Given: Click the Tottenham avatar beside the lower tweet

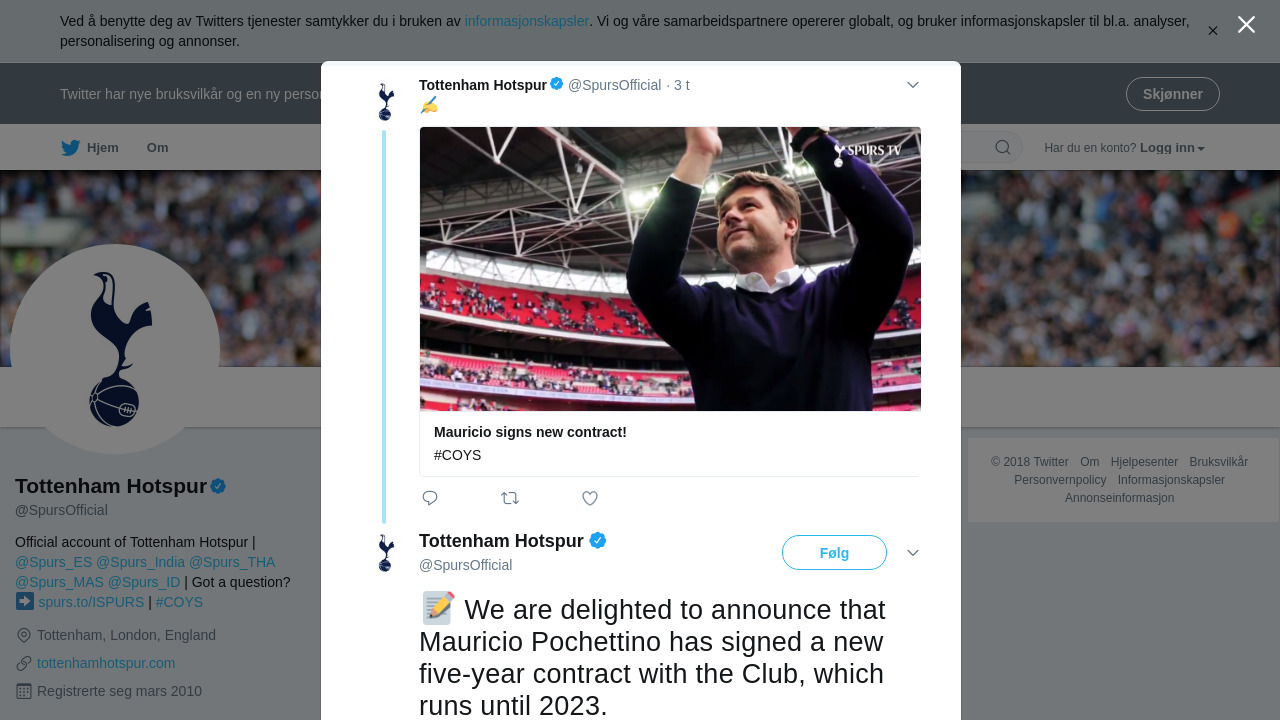Looking at the screenshot, I should coord(386,553).
